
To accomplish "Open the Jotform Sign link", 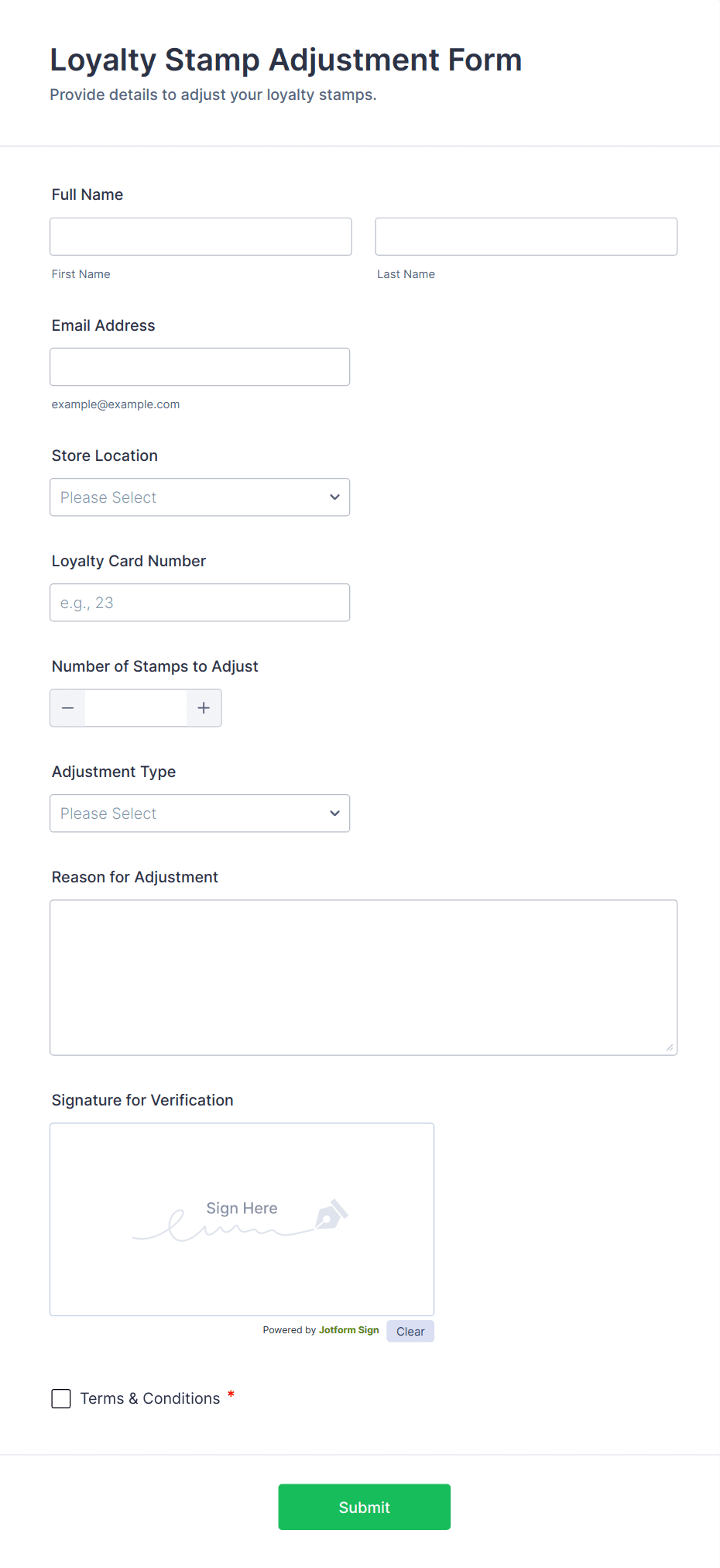I will [348, 1330].
